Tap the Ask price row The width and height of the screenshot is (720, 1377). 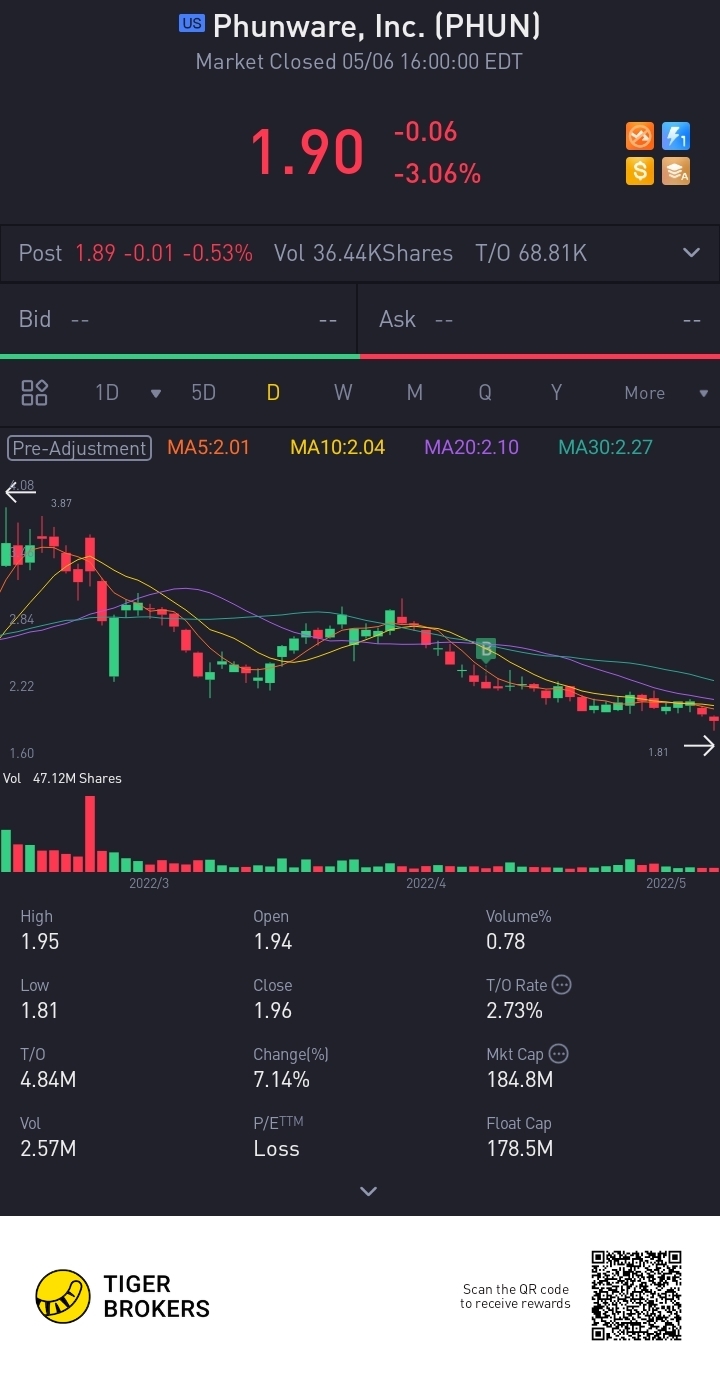540,319
